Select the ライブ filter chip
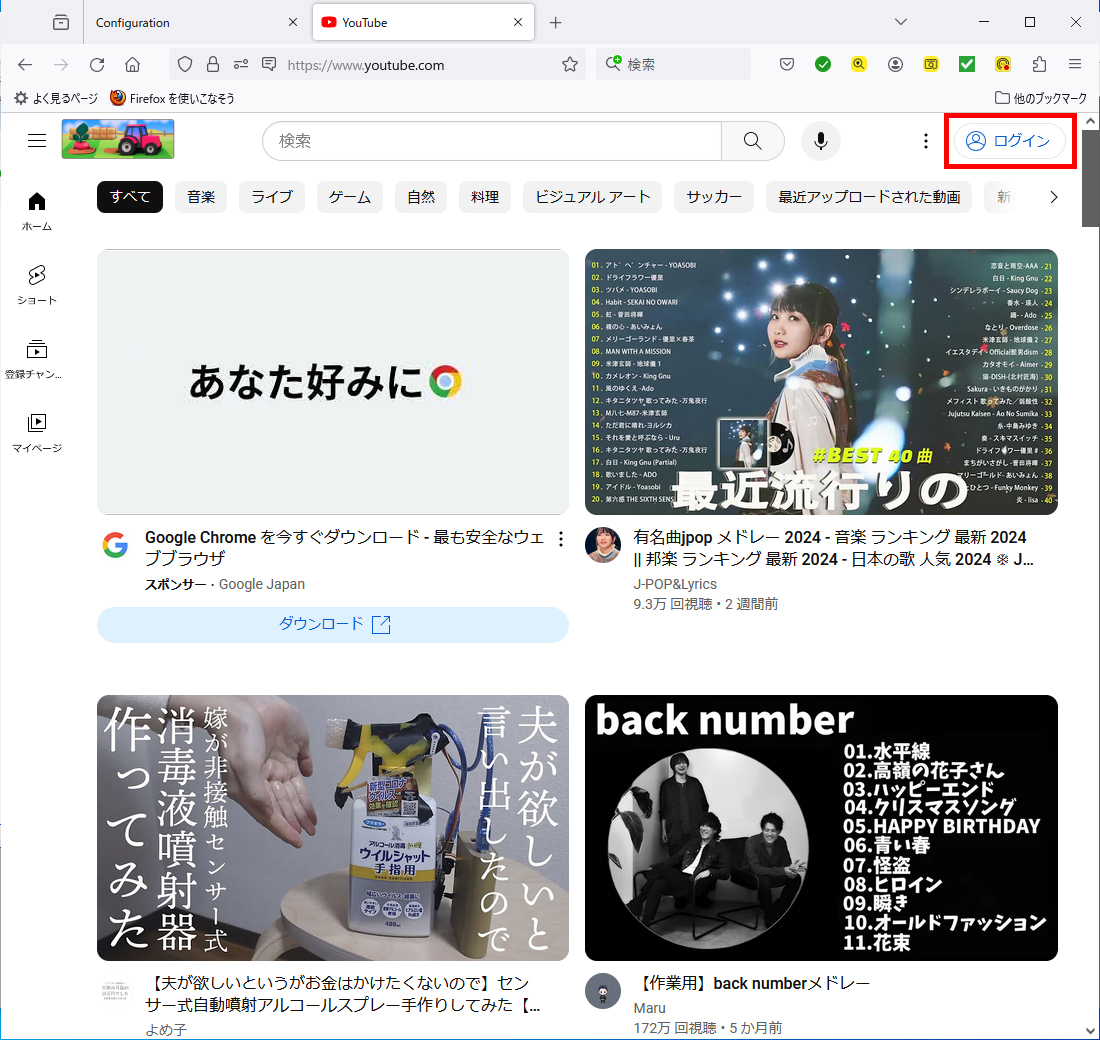Image resolution: width=1100 pixels, height=1040 pixels. coord(271,197)
